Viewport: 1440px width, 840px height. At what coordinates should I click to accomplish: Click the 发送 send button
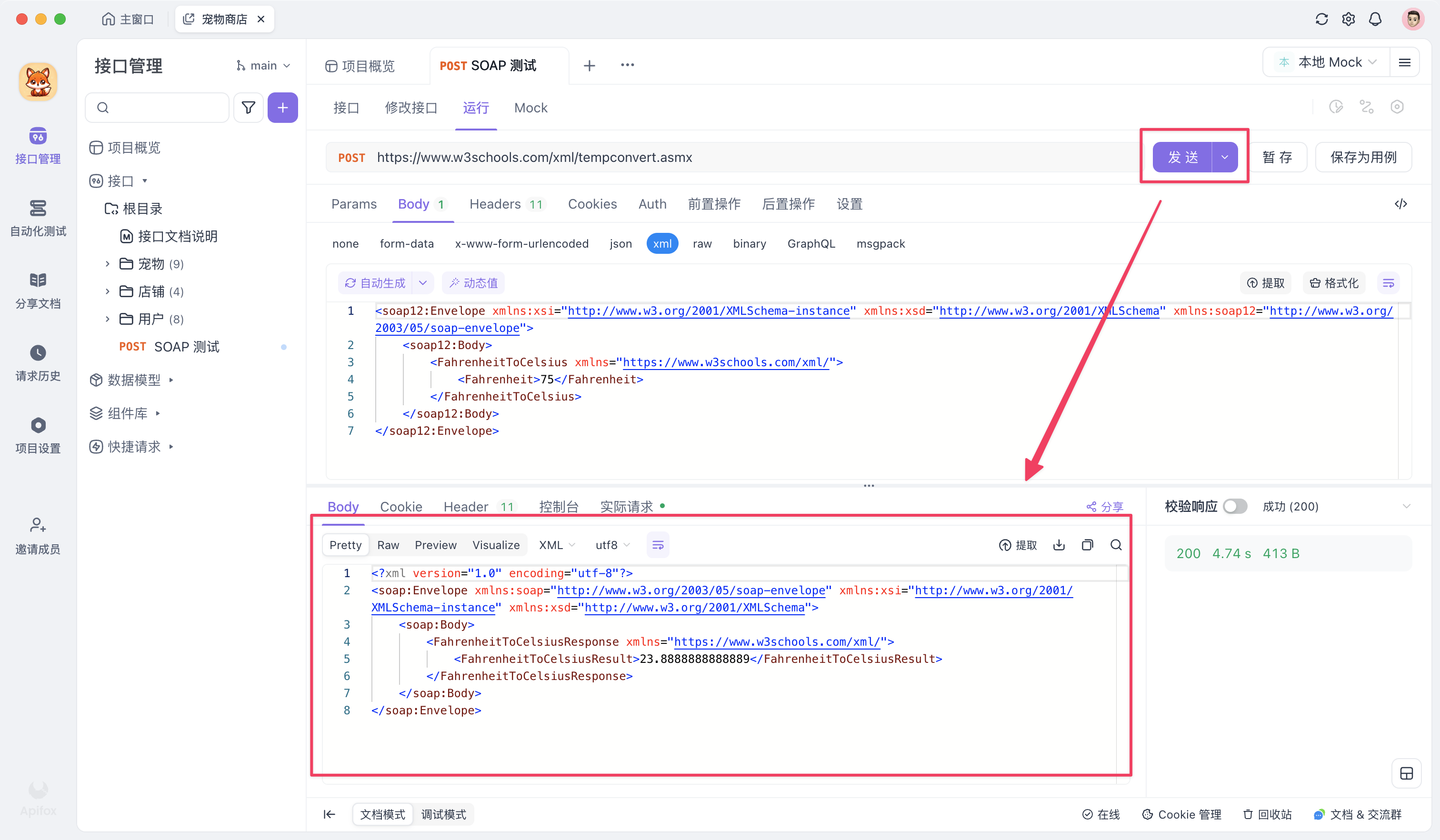point(1182,157)
